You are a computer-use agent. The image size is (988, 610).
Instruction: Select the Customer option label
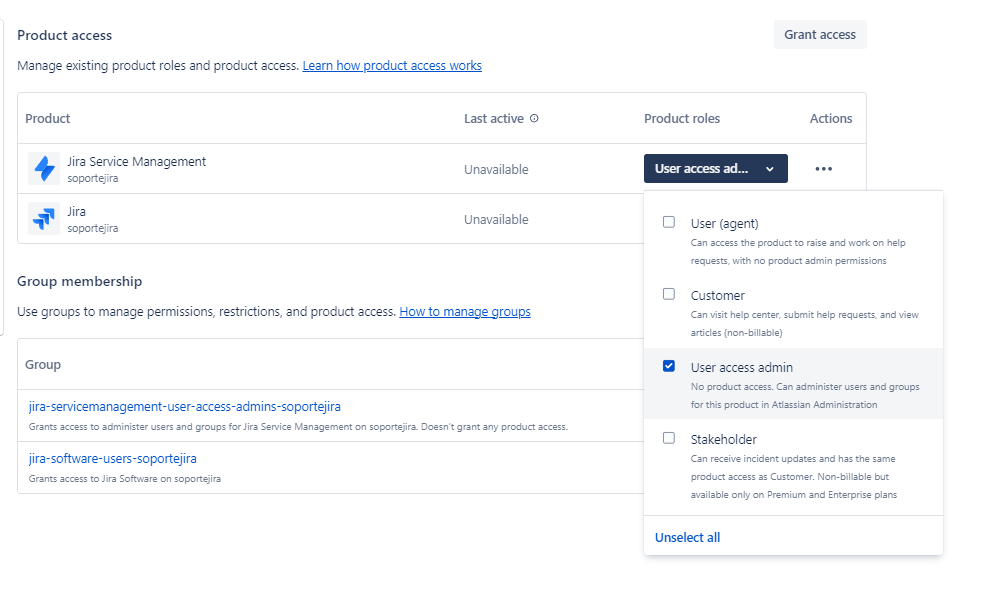pos(717,295)
